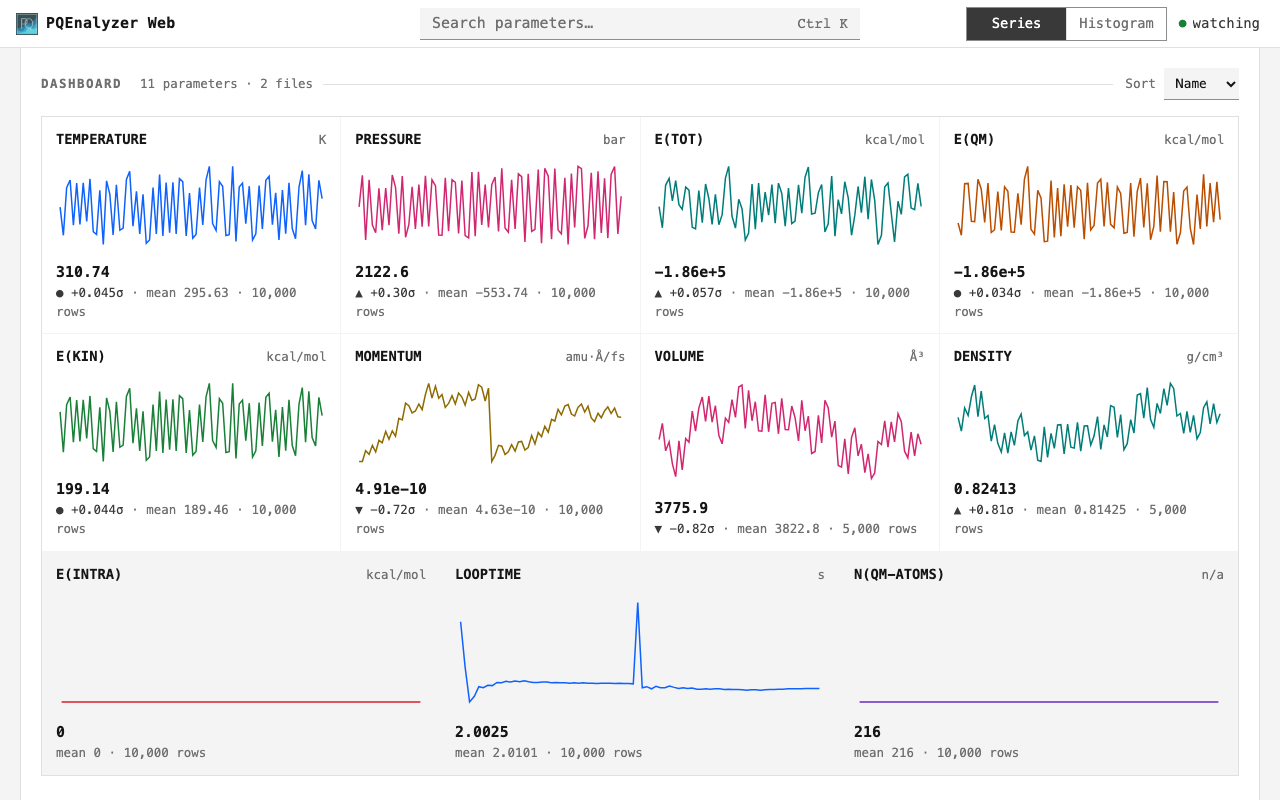The width and height of the screenshot is (1280, 800).
Task: Click the PQEnalyzer Web title
Action: (x=110, y=23)
